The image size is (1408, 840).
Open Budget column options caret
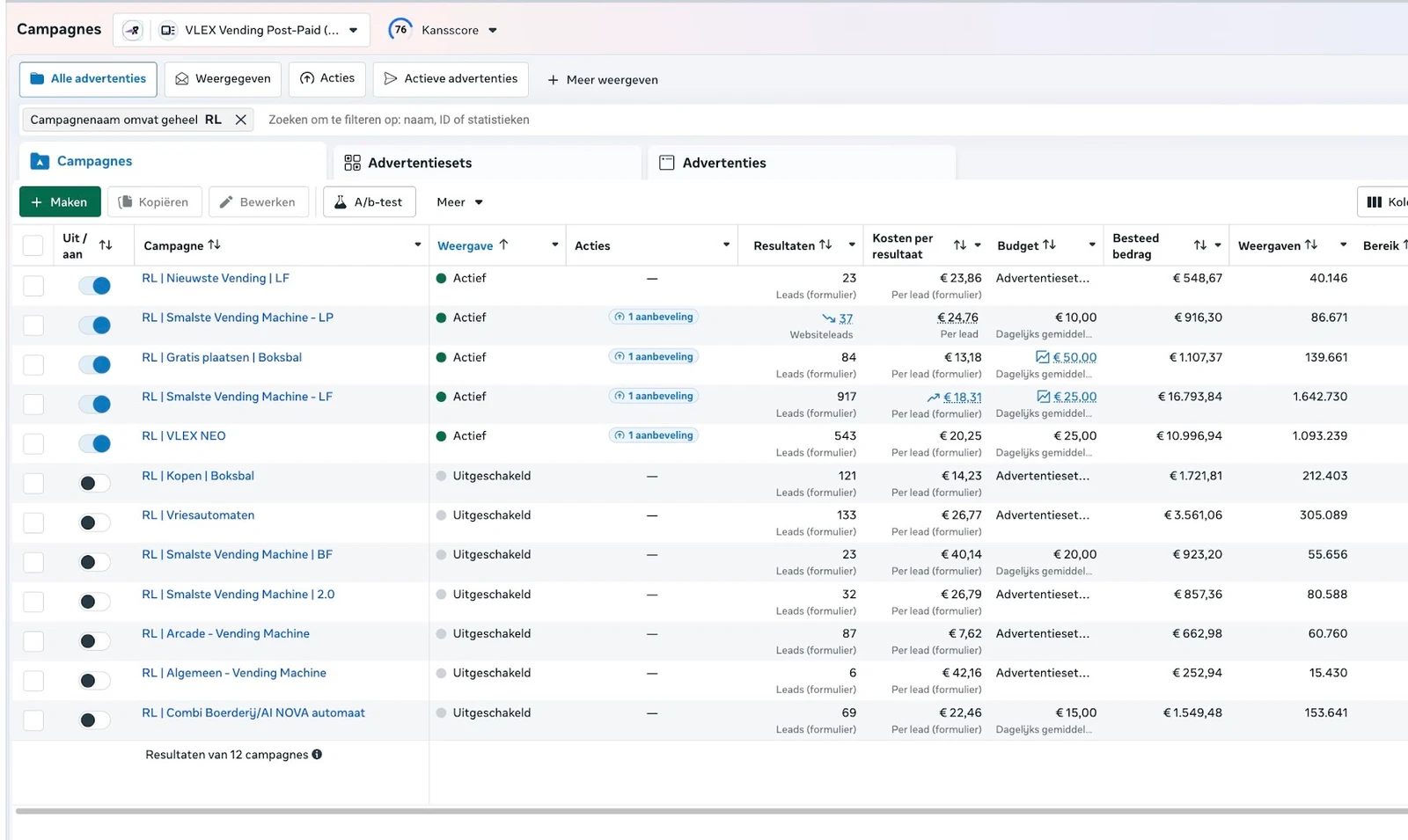(x=1092, y=245)
